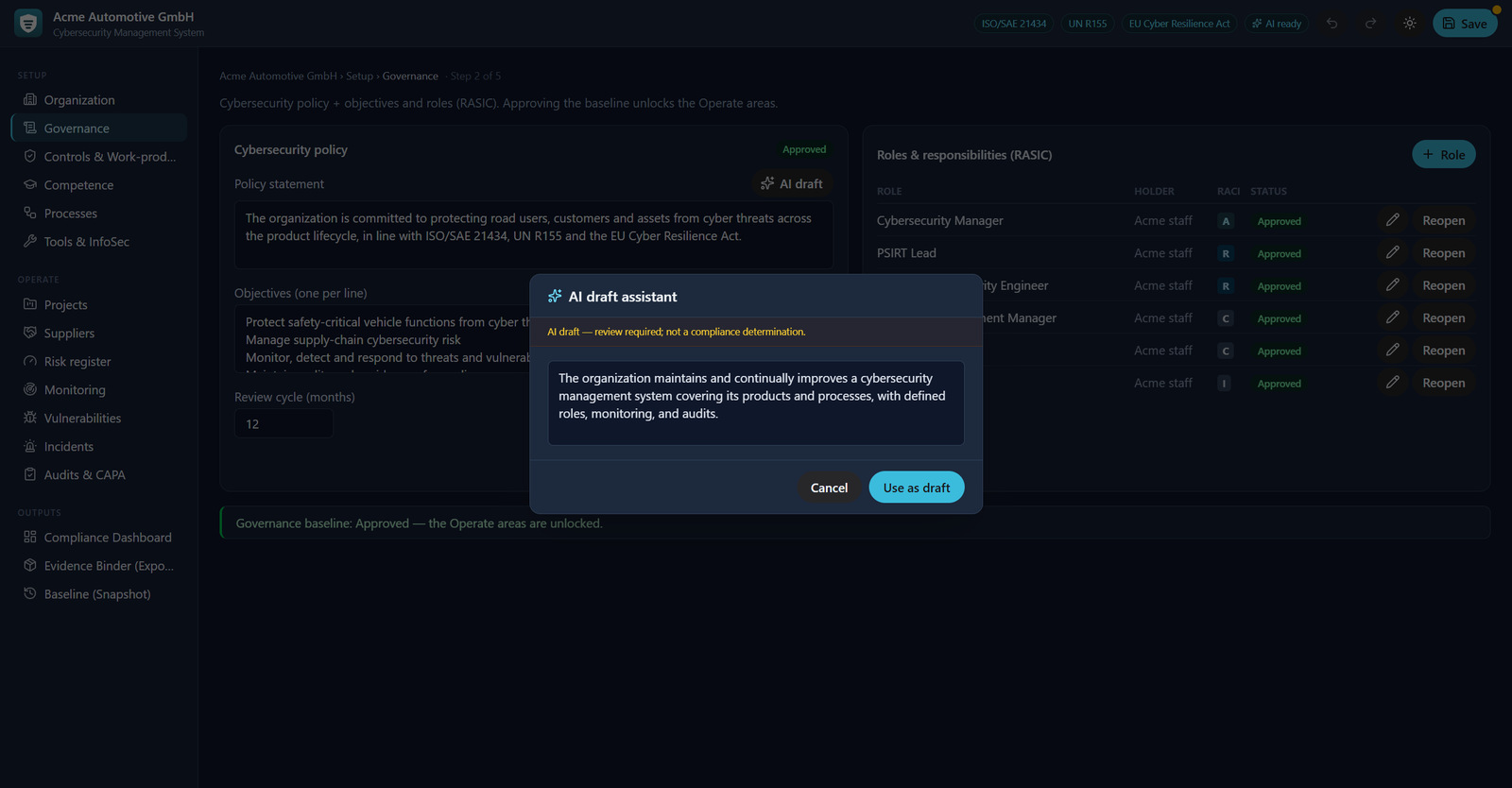Image resolution: width=1512 pixels, height=788 pixels.
Task: Click the Projects sidebar icon
Action: 30,304
